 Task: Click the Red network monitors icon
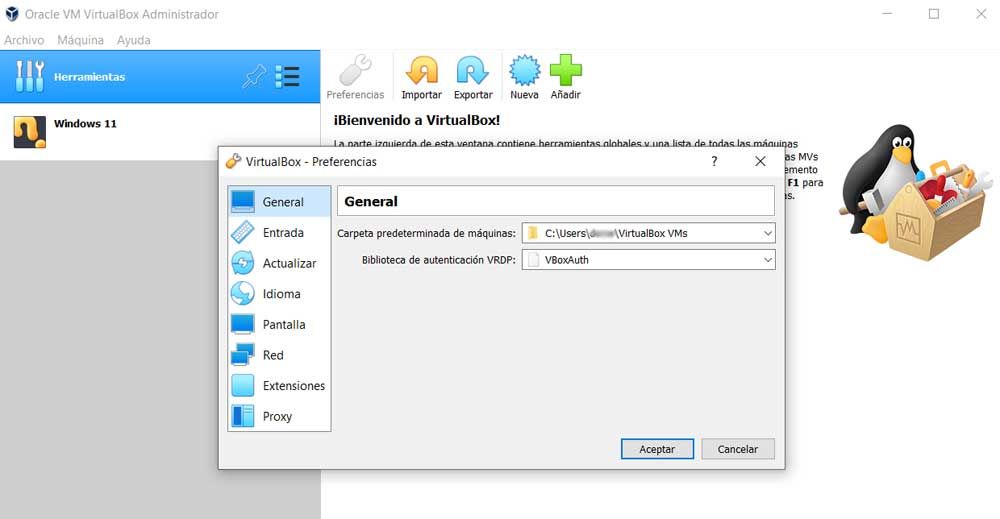click(242, 355)
